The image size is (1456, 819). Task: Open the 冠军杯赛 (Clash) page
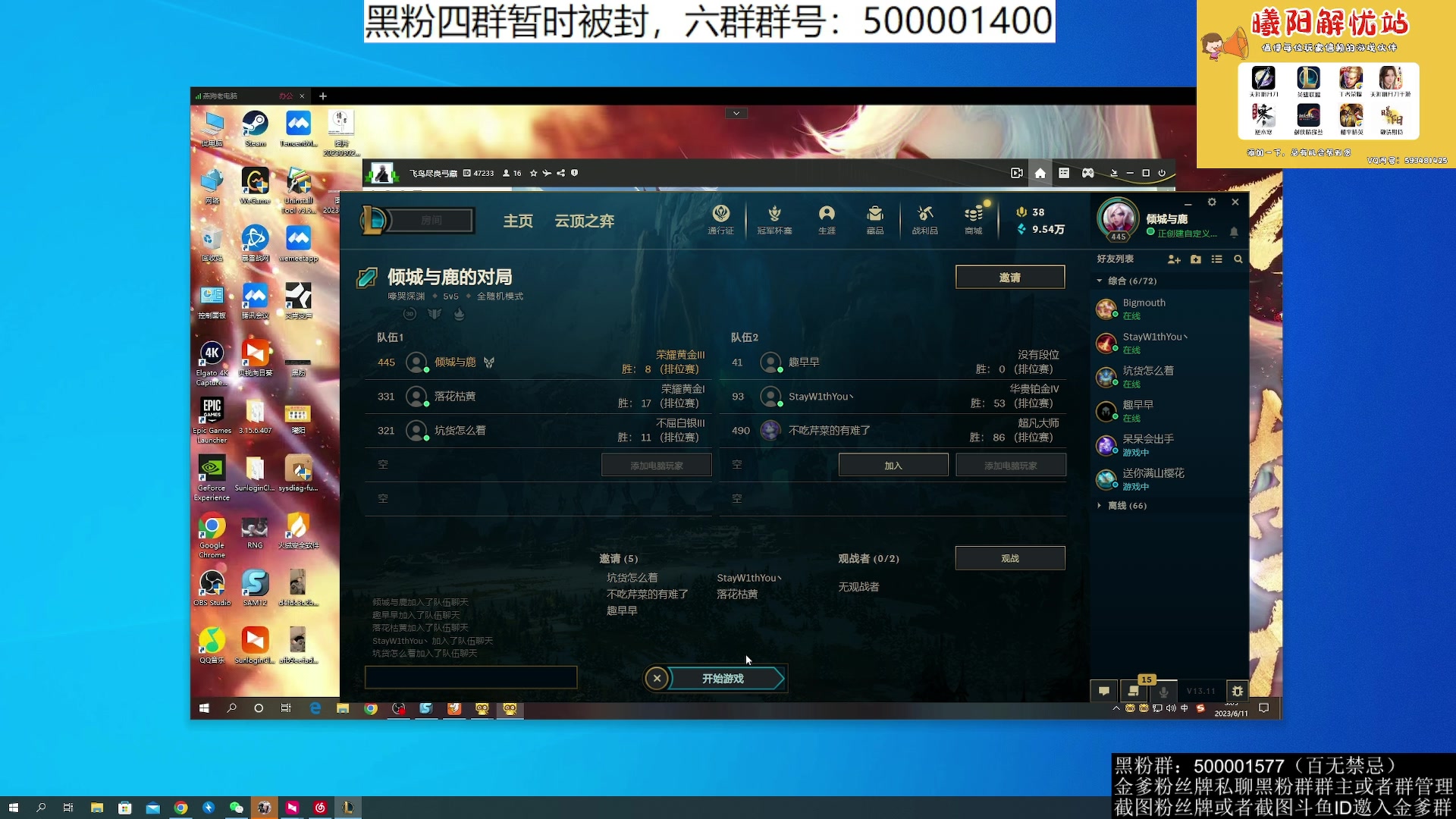coord(775,220)
